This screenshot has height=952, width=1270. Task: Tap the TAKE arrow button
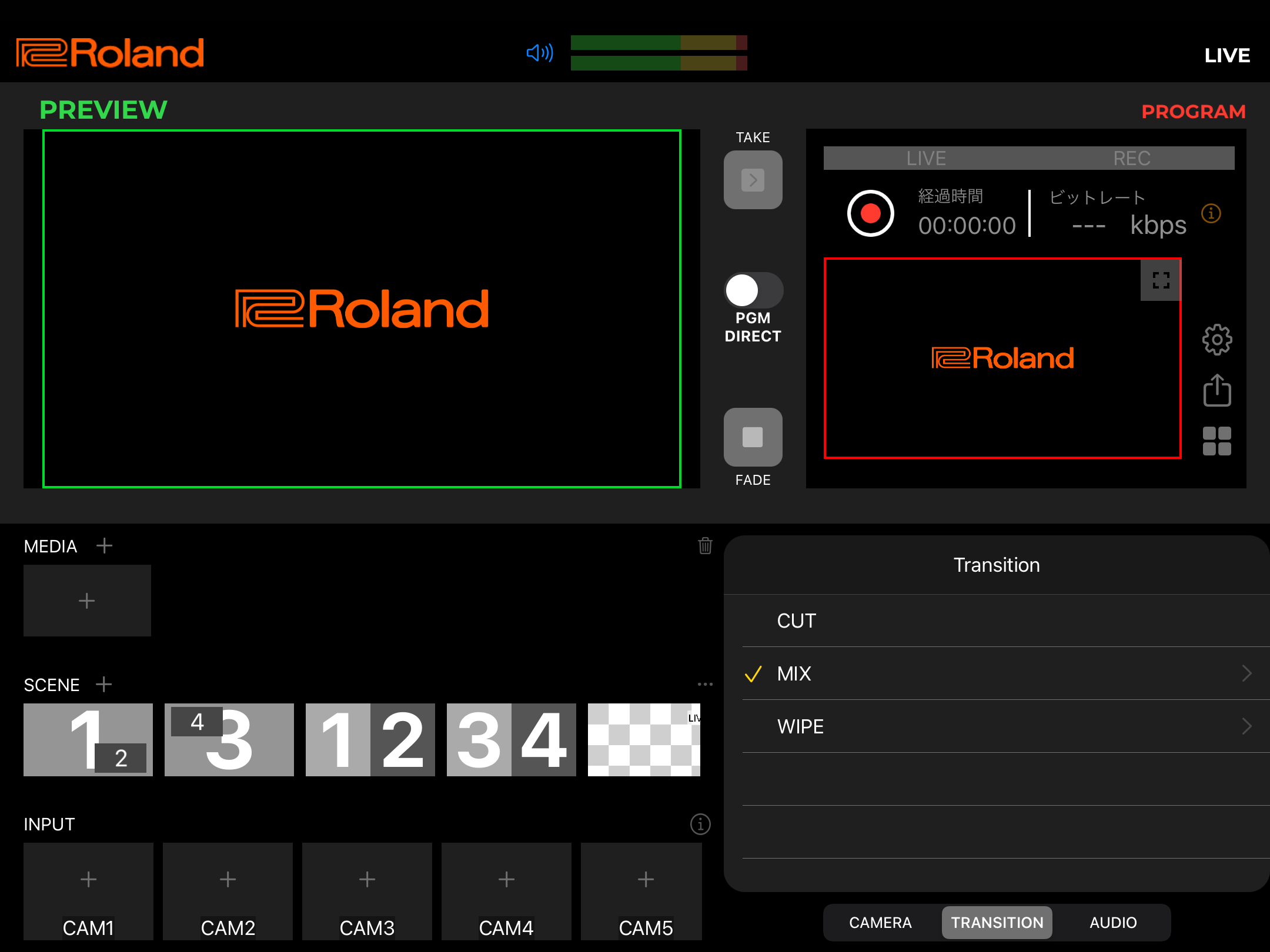click(x=753, y=180)
